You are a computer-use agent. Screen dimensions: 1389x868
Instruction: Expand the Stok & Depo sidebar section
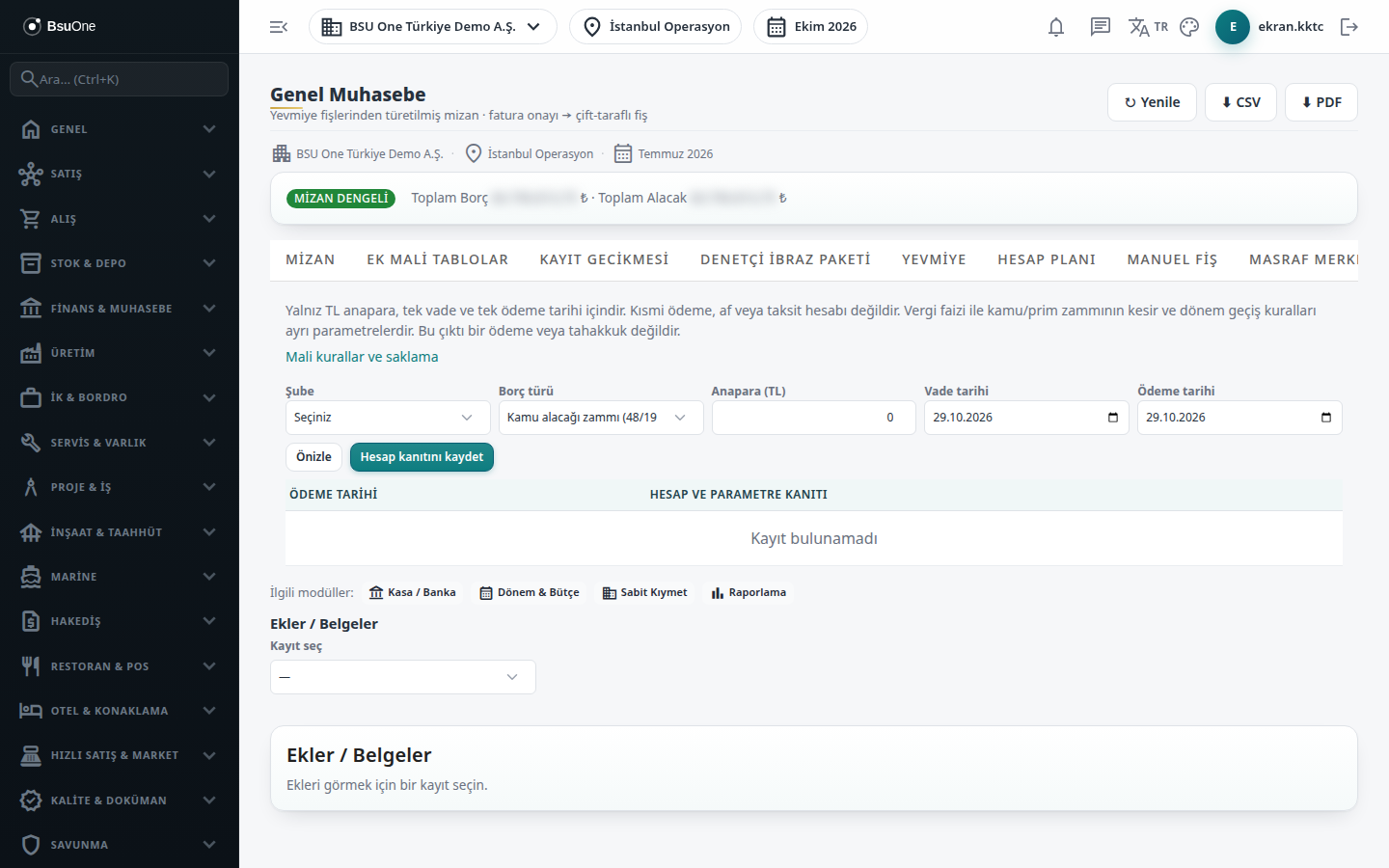point(120,263)
